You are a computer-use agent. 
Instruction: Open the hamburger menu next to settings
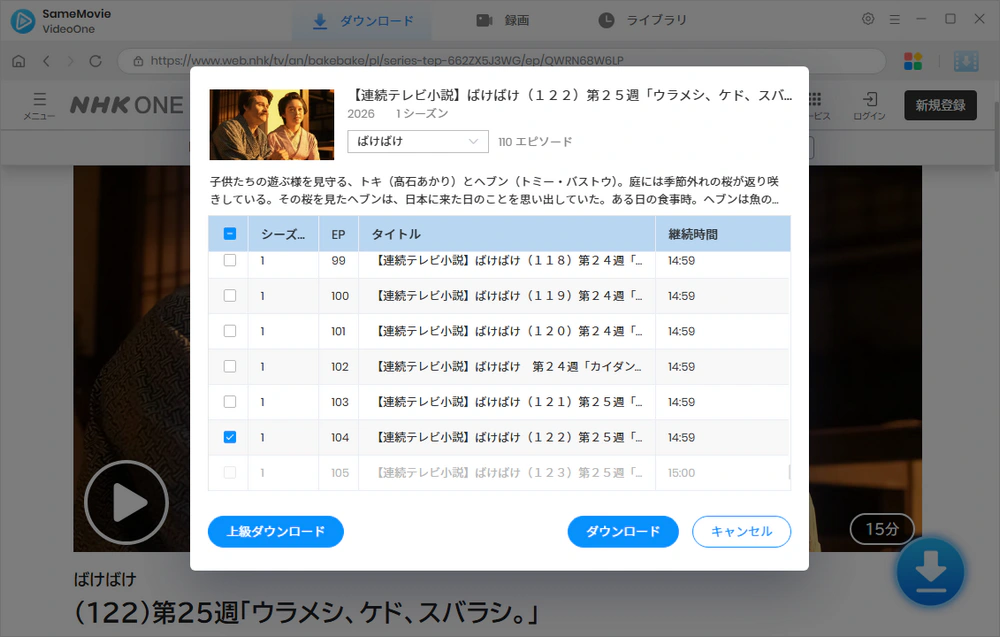pos(895,18)
